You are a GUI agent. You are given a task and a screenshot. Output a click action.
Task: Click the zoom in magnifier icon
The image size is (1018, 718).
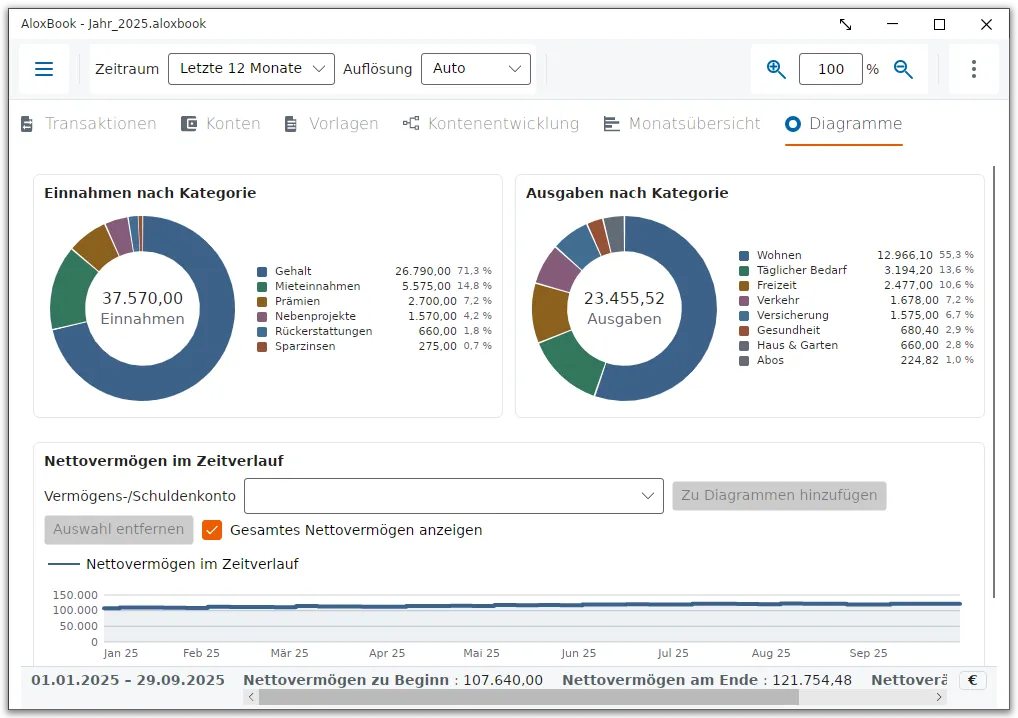coord(776,69)
